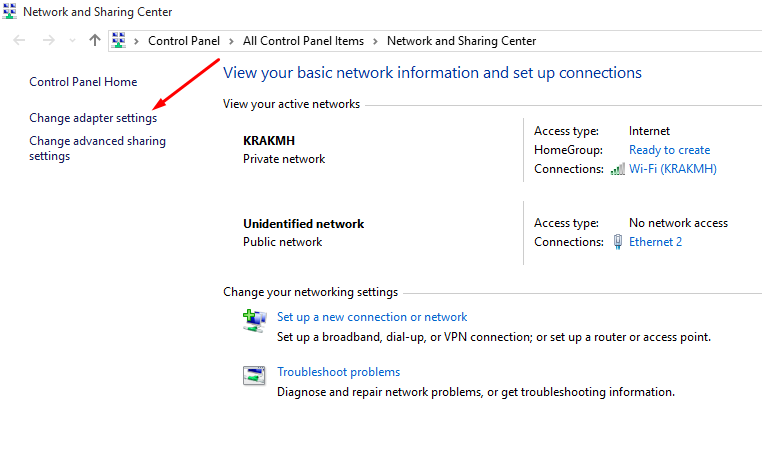The width and height of the screenshot is (762, 472).
Task: Click the Troubleshoot problems icon
Action: 254,376
